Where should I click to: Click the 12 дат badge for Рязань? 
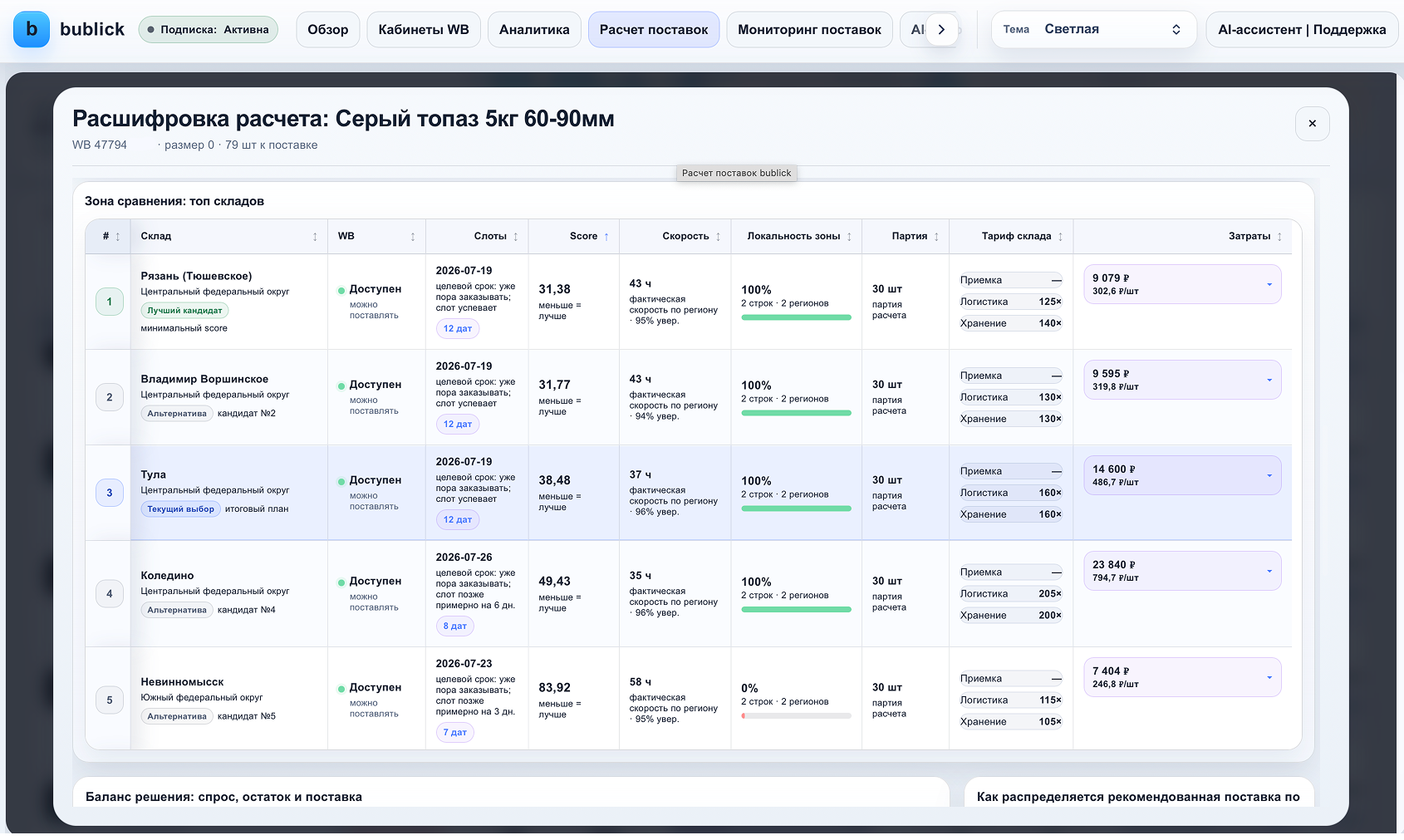tap(458, 329)
